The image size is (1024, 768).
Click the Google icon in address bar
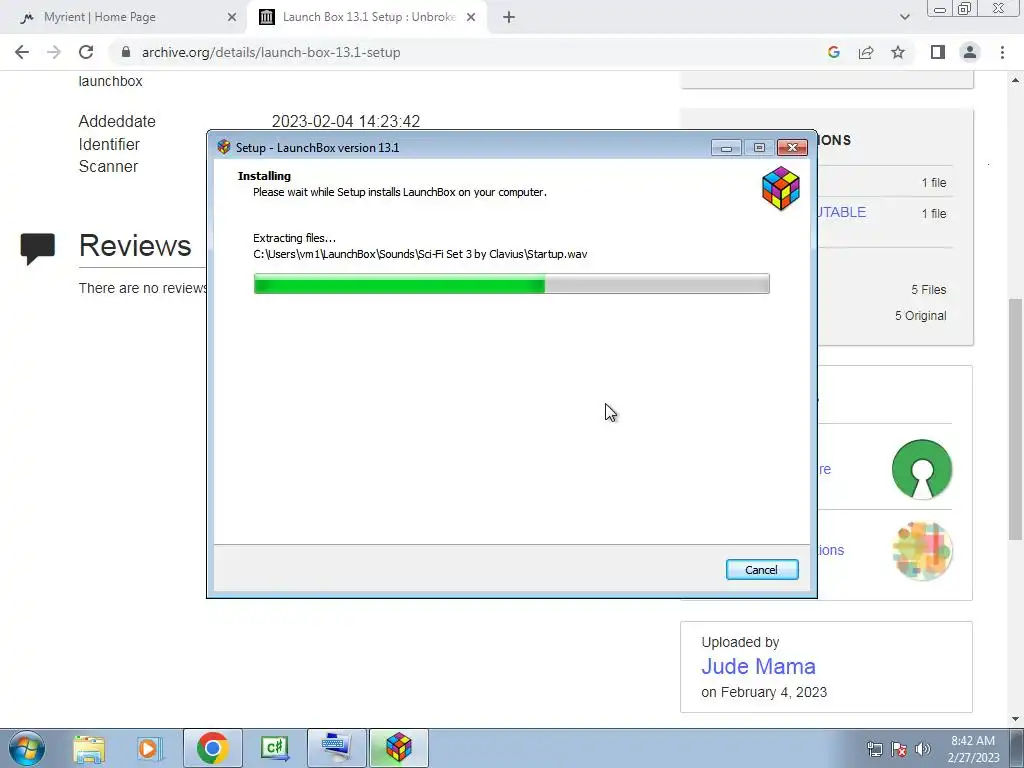(x=833, y=52)
